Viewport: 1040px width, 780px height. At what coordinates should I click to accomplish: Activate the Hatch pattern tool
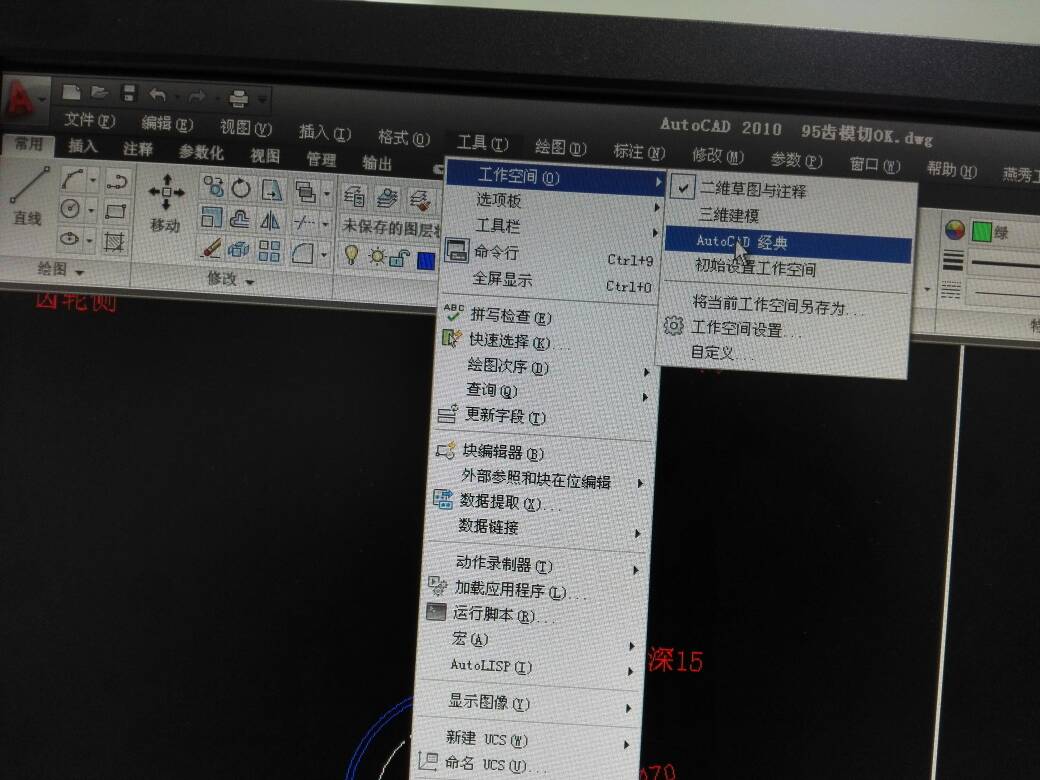coord(114,241)
